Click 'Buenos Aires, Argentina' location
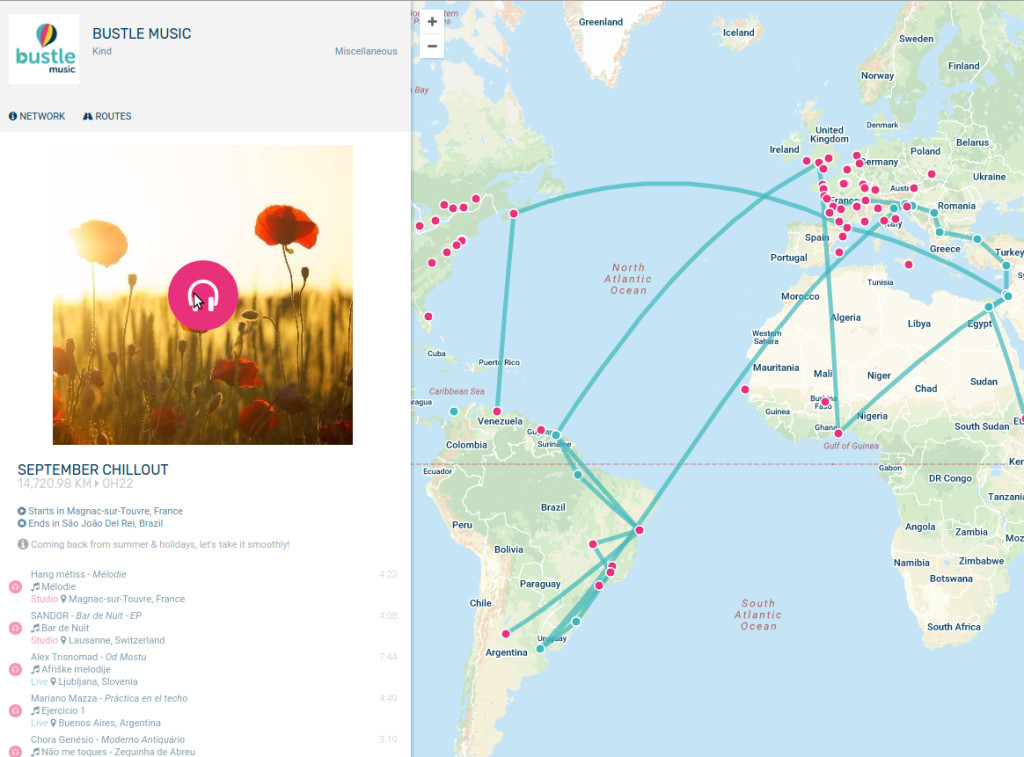1024x757 pixels. (x=109, y=722)
